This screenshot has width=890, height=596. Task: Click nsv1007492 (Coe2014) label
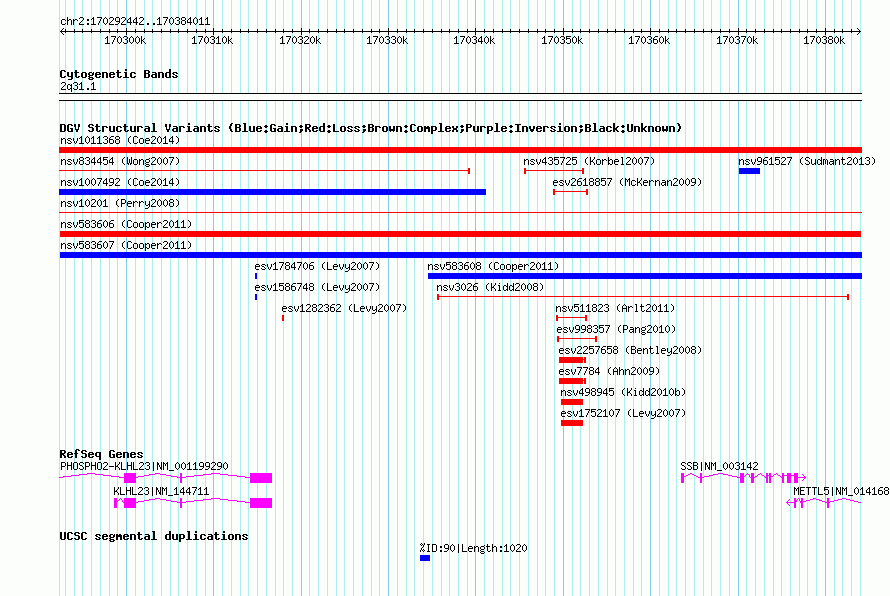120,182
